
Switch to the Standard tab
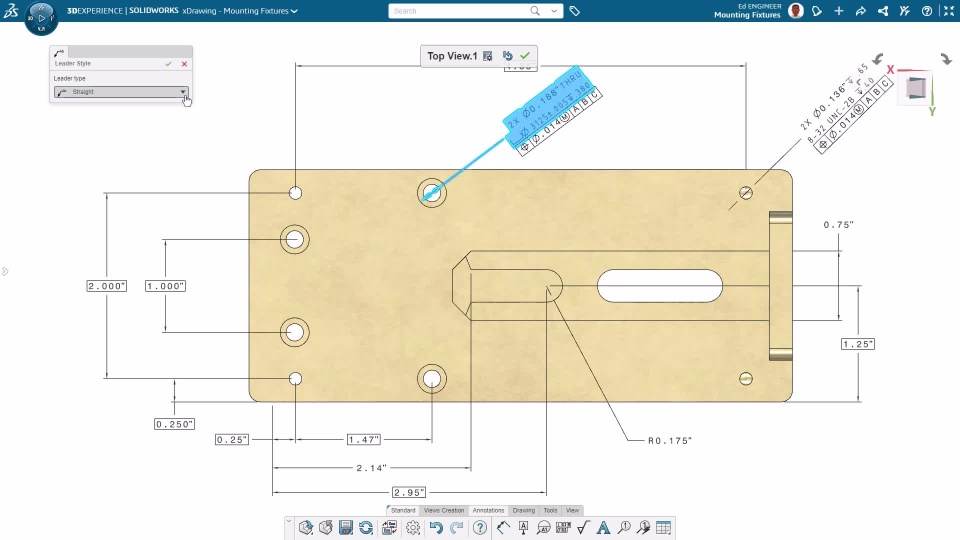point(403,510)
